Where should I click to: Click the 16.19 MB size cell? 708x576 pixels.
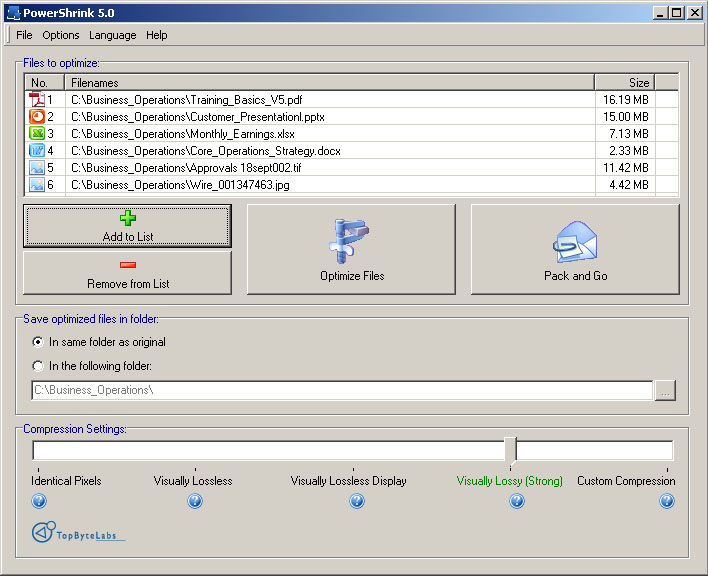[625, 99]
